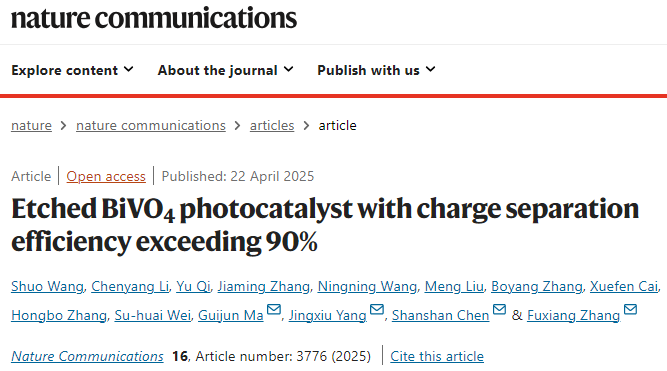This screenshot has height=371, width=667.
Task: Open author Shuo Wang's profile
Action: coord(47,286)
